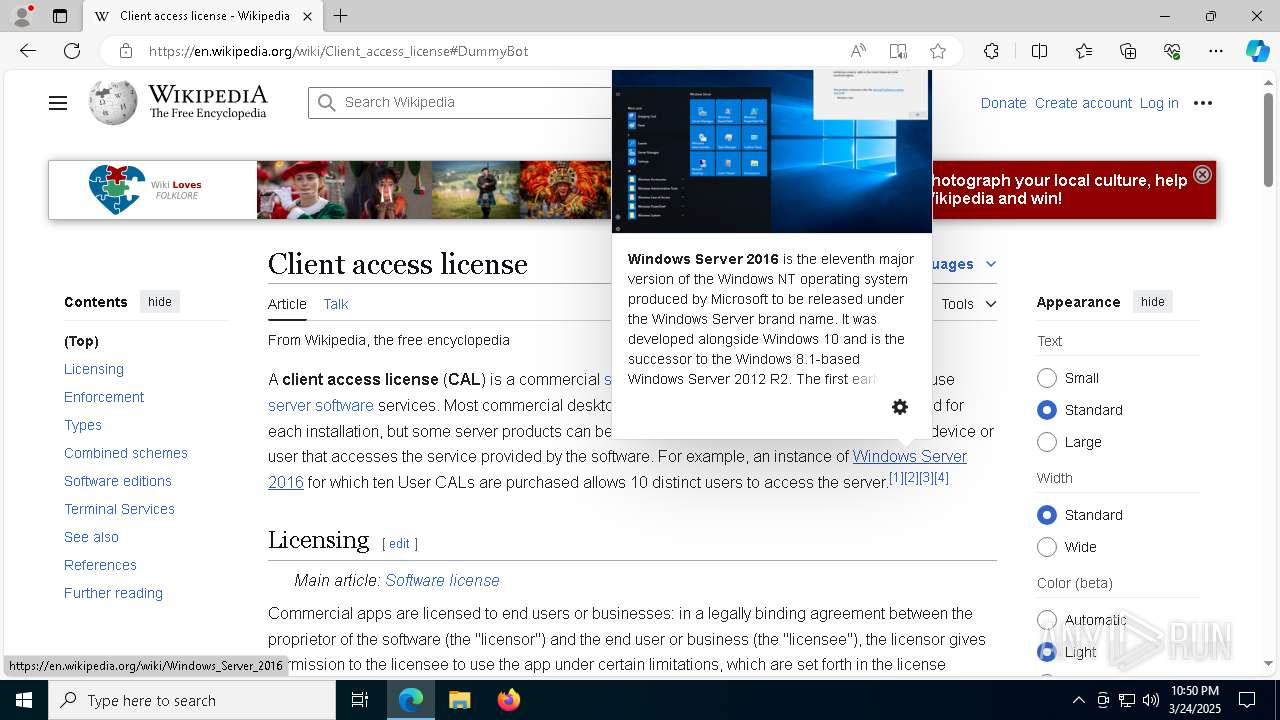The image size is (1280, 720).
Task: Select Light color mode
Action: click(1047, 652)
